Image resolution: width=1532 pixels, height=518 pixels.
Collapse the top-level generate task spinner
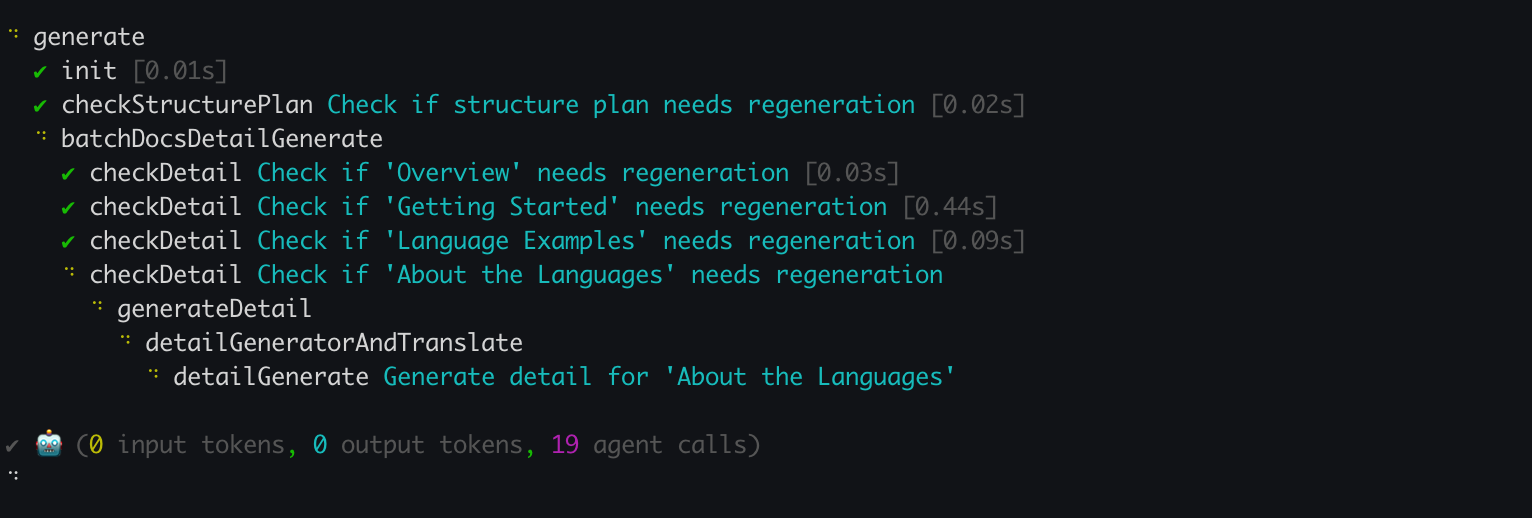(x=13, y=35)
